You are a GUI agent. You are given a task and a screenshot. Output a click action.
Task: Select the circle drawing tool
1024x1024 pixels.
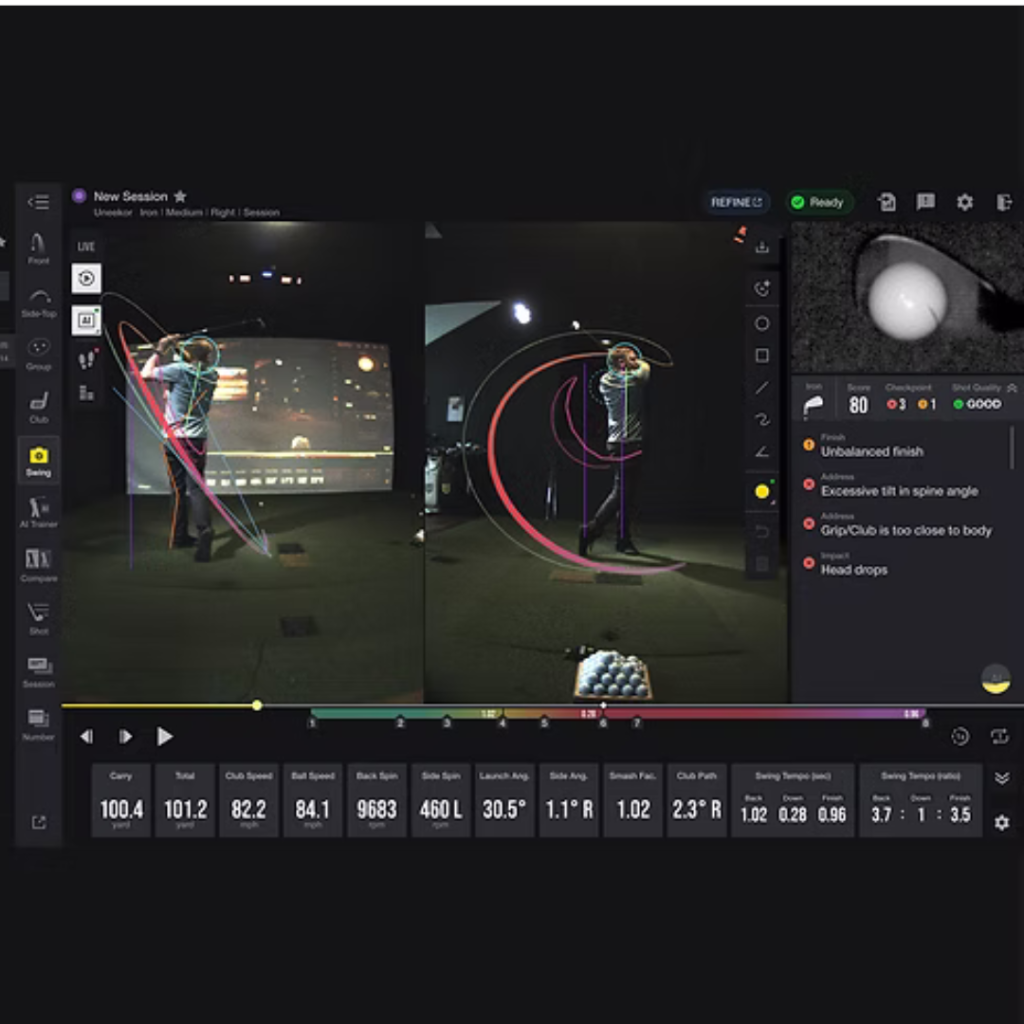click(x=762, y=323)
